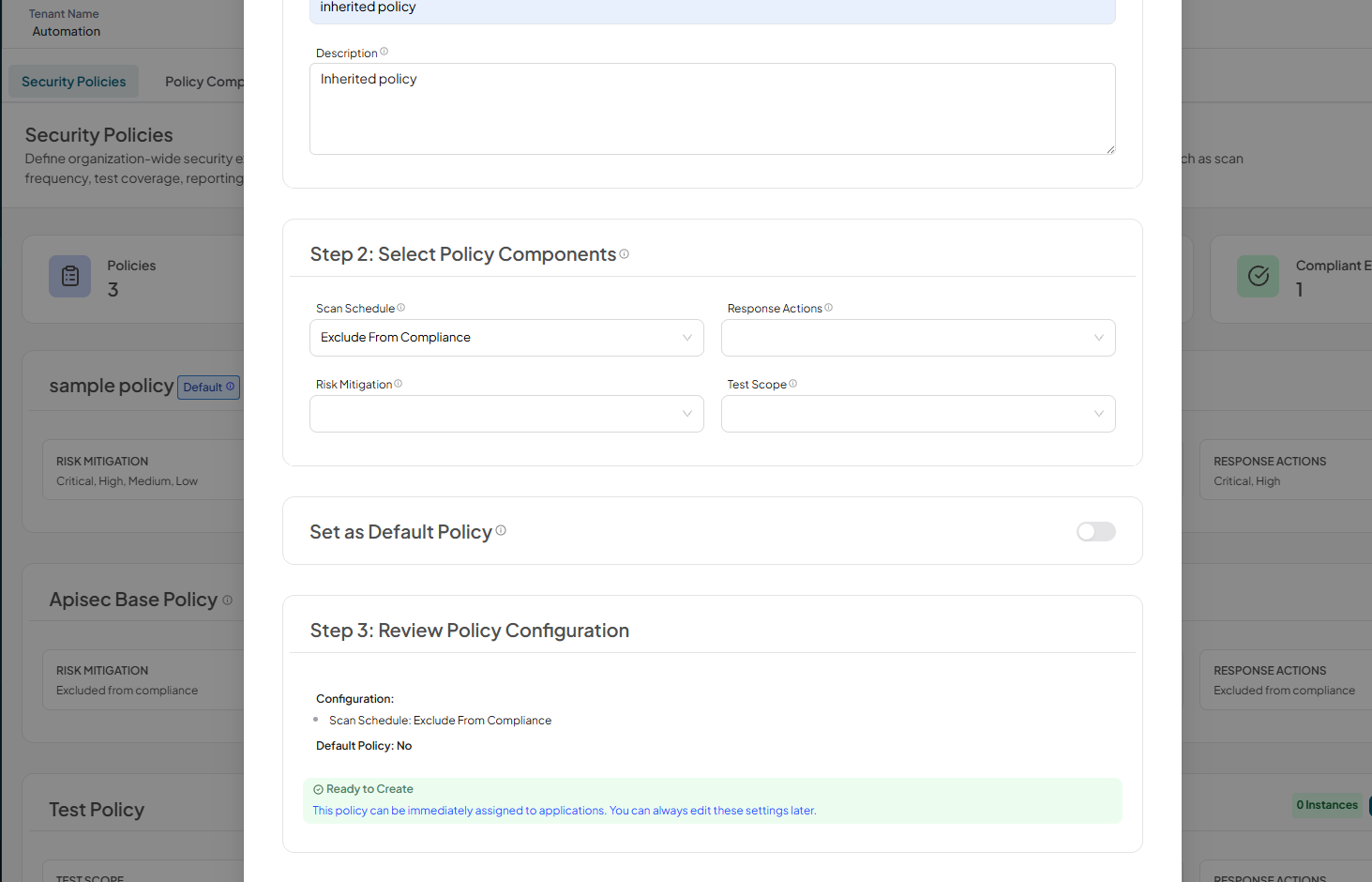Viewport: 1372px width, 882px height.
Task: Click the Security Policies page heading
Action: coord(99,135)
